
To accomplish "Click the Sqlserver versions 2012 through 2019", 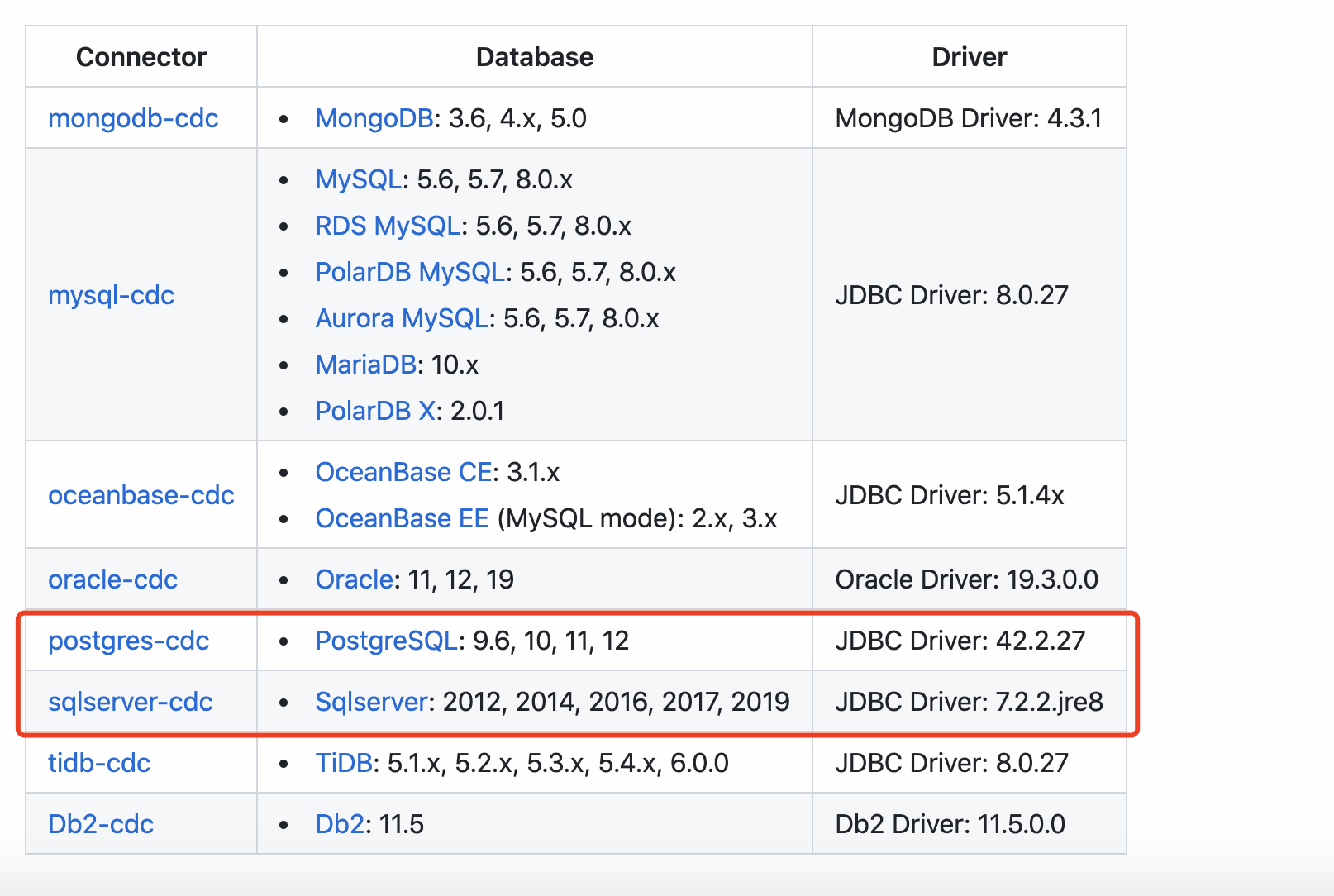I will tap(617, 702).
